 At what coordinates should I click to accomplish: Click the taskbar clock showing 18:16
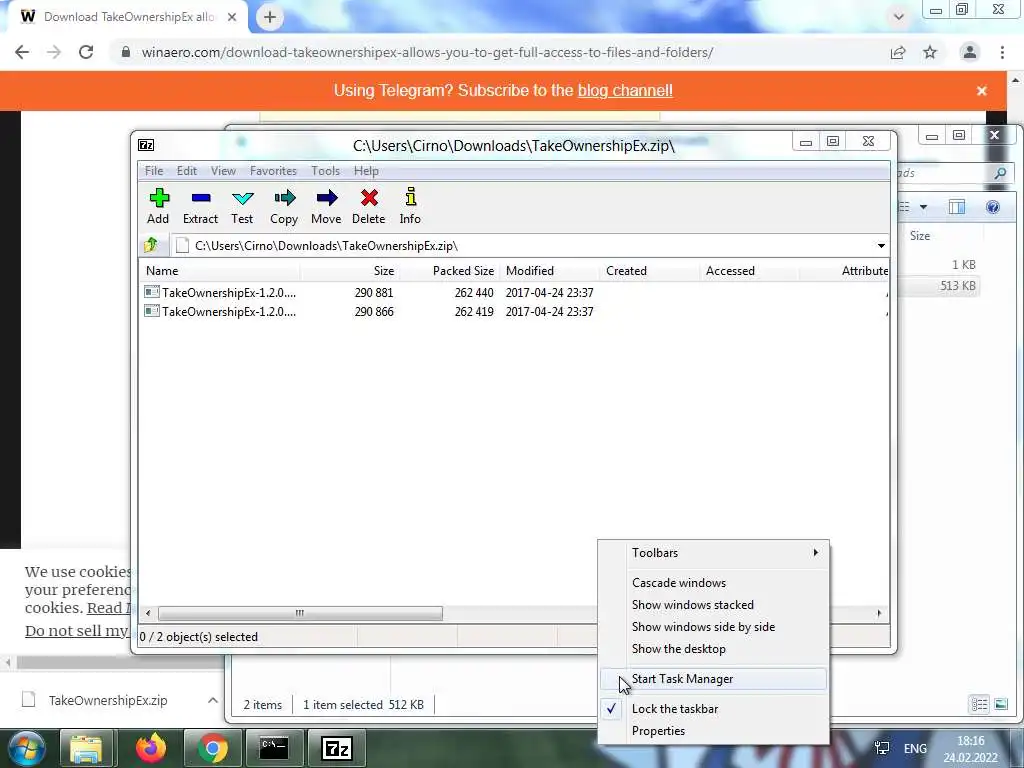tap(970, 749)
